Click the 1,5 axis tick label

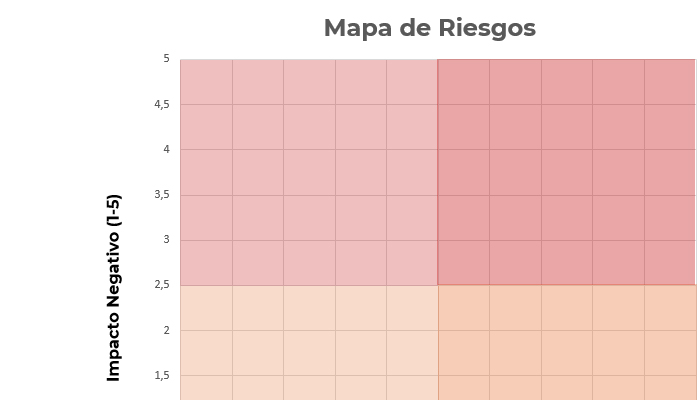pos(162,375)
